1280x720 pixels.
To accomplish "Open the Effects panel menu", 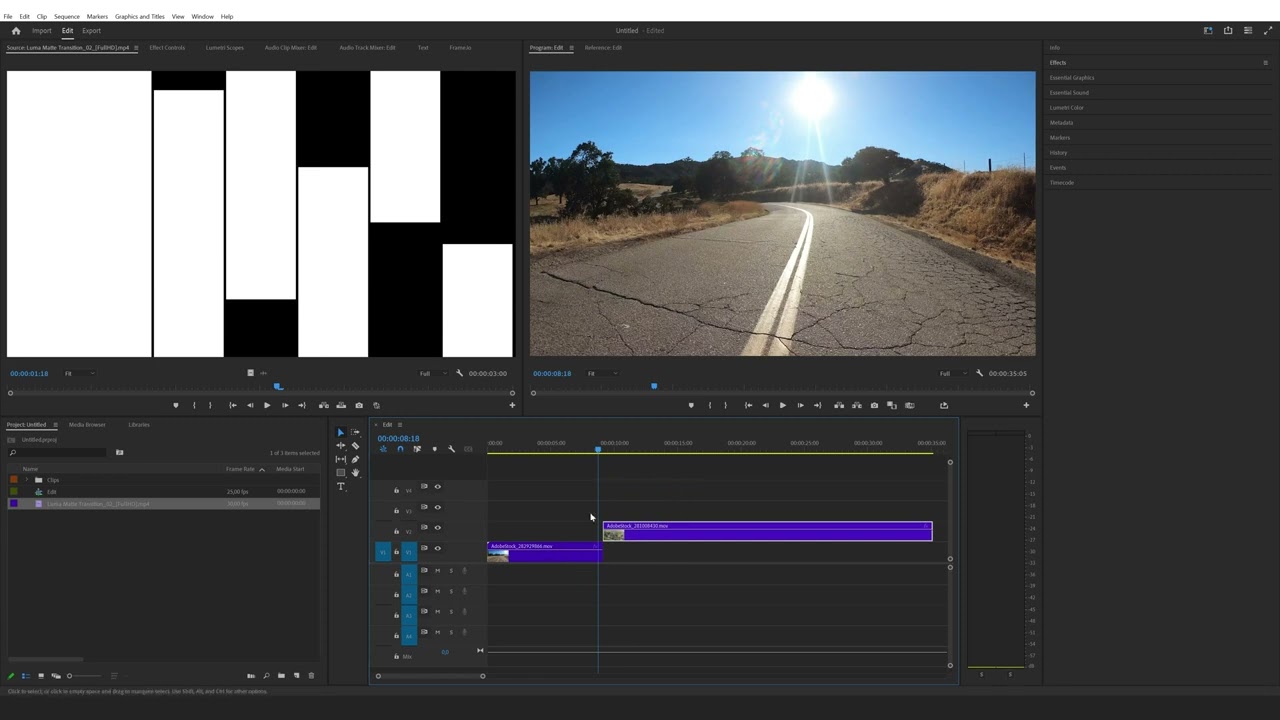I will pyautogui.click(x=1265, y=63).
